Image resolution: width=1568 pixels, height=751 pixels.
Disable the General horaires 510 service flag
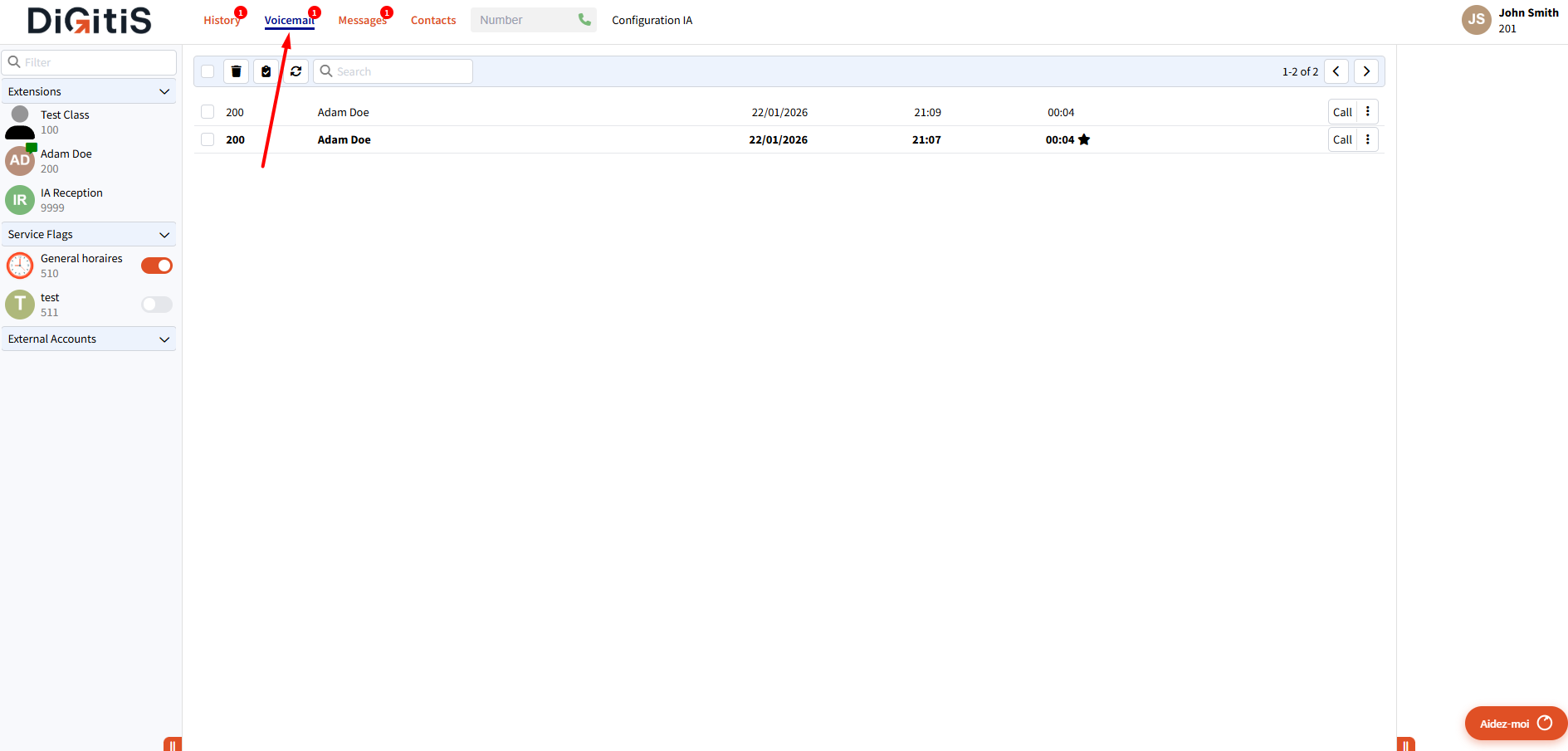coord(156,265)
